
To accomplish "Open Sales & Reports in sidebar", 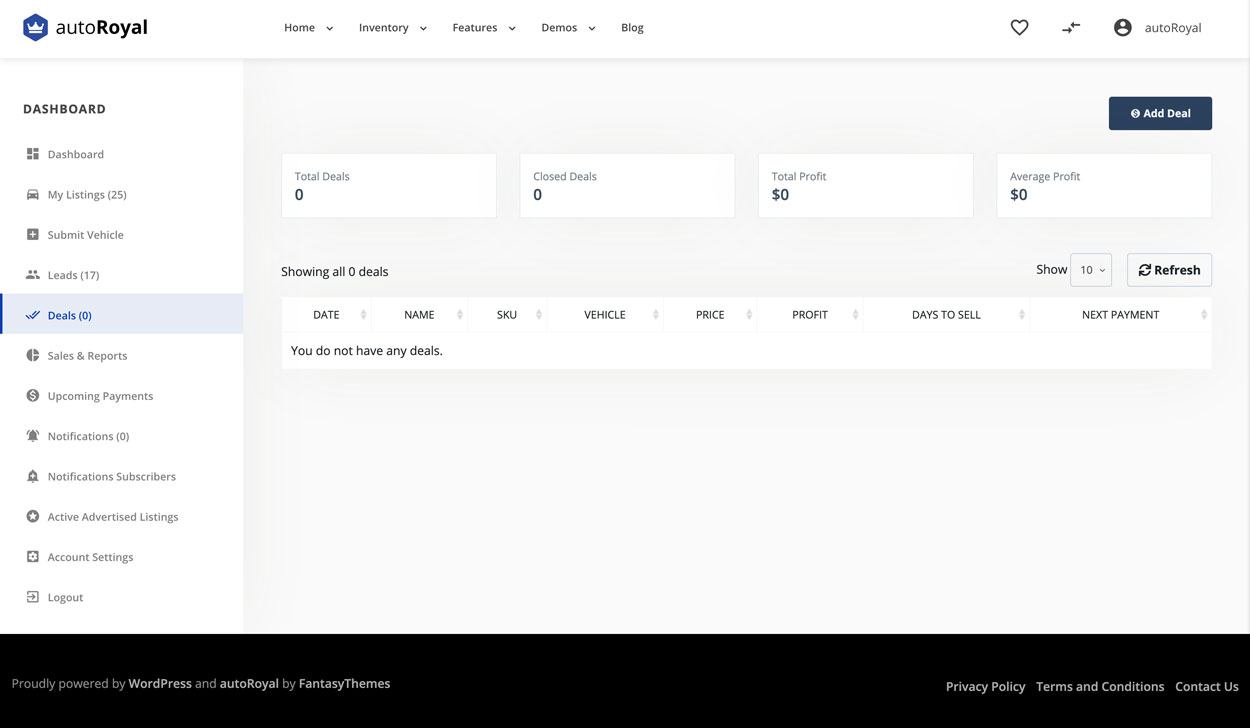I will 87,356.
